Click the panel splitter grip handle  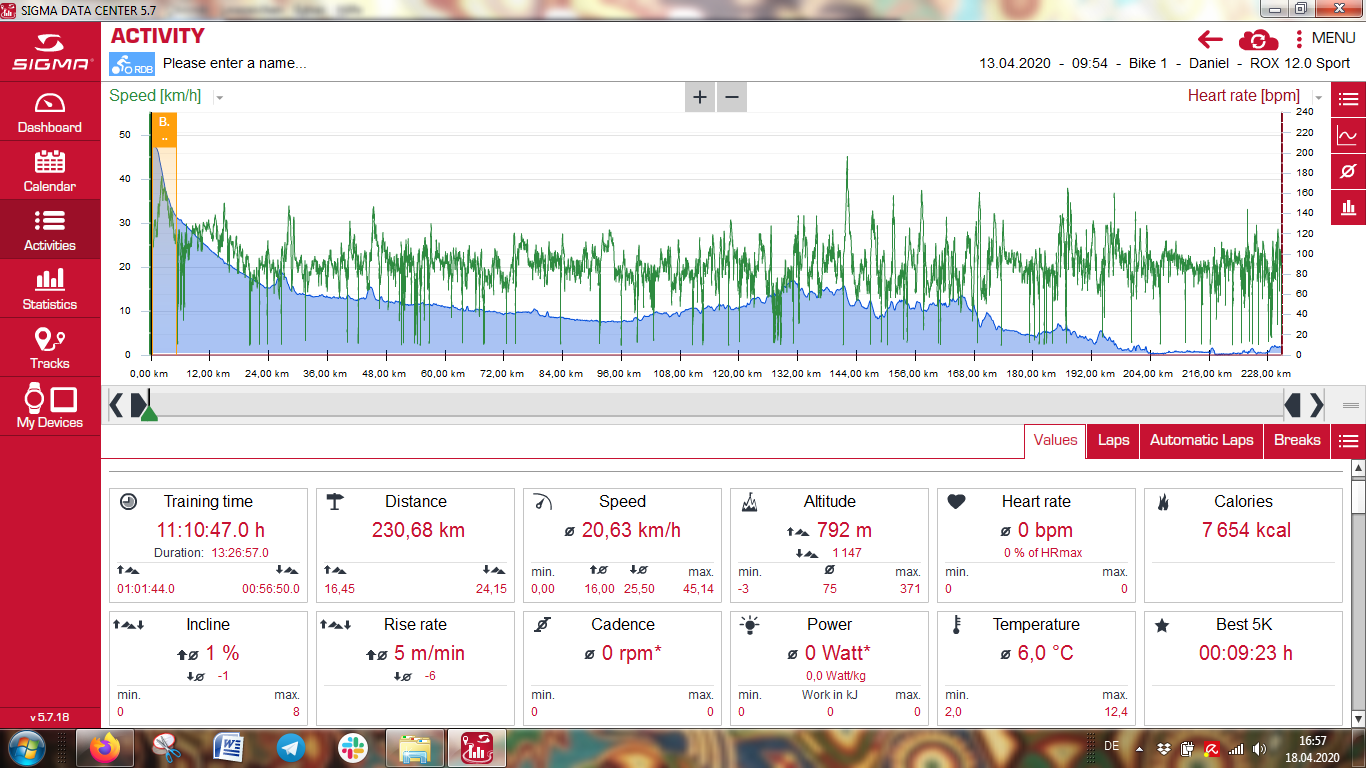click(x=1350, y=405)
